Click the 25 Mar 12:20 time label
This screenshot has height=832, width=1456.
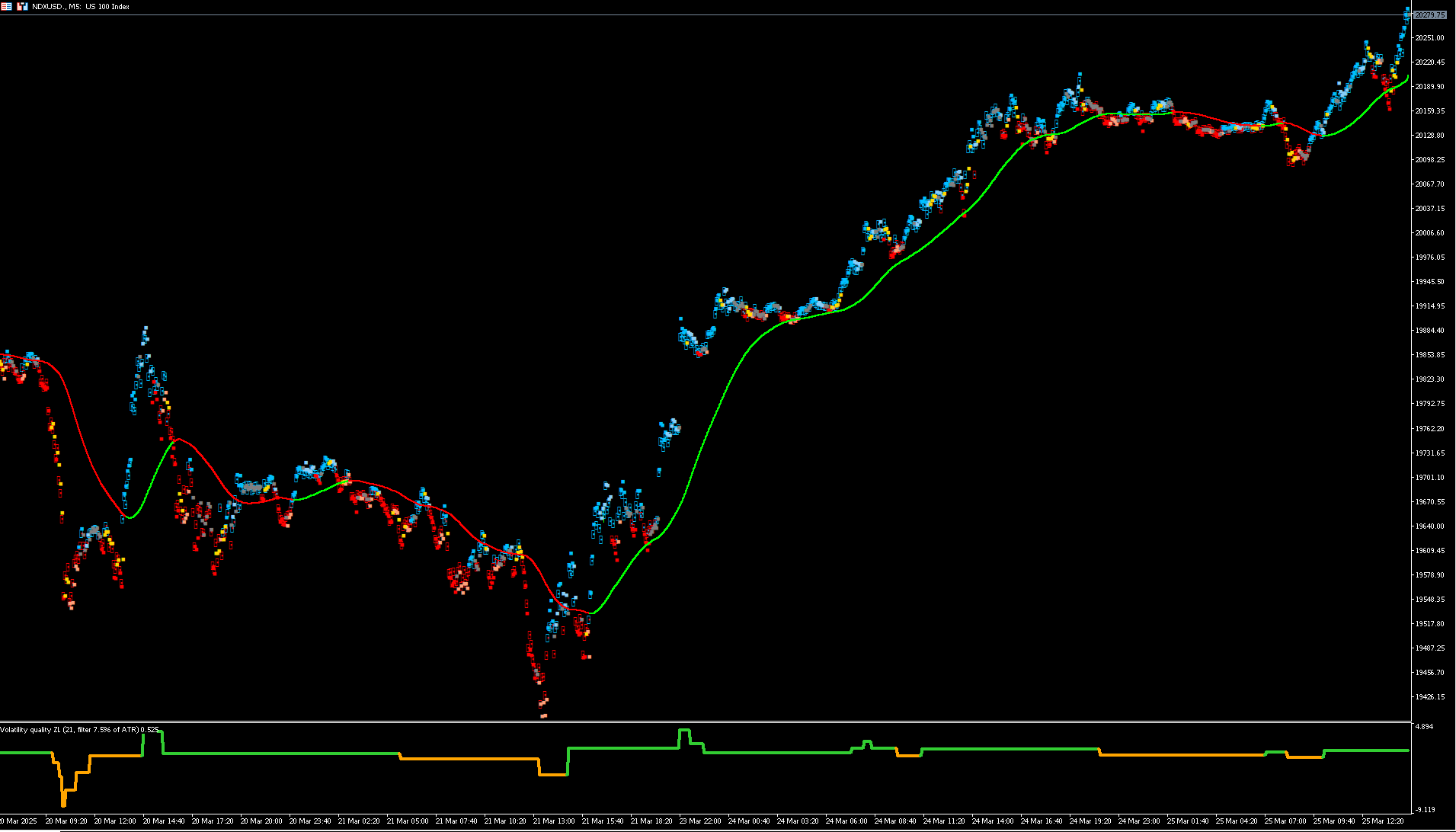click(x=1383, y=821)
